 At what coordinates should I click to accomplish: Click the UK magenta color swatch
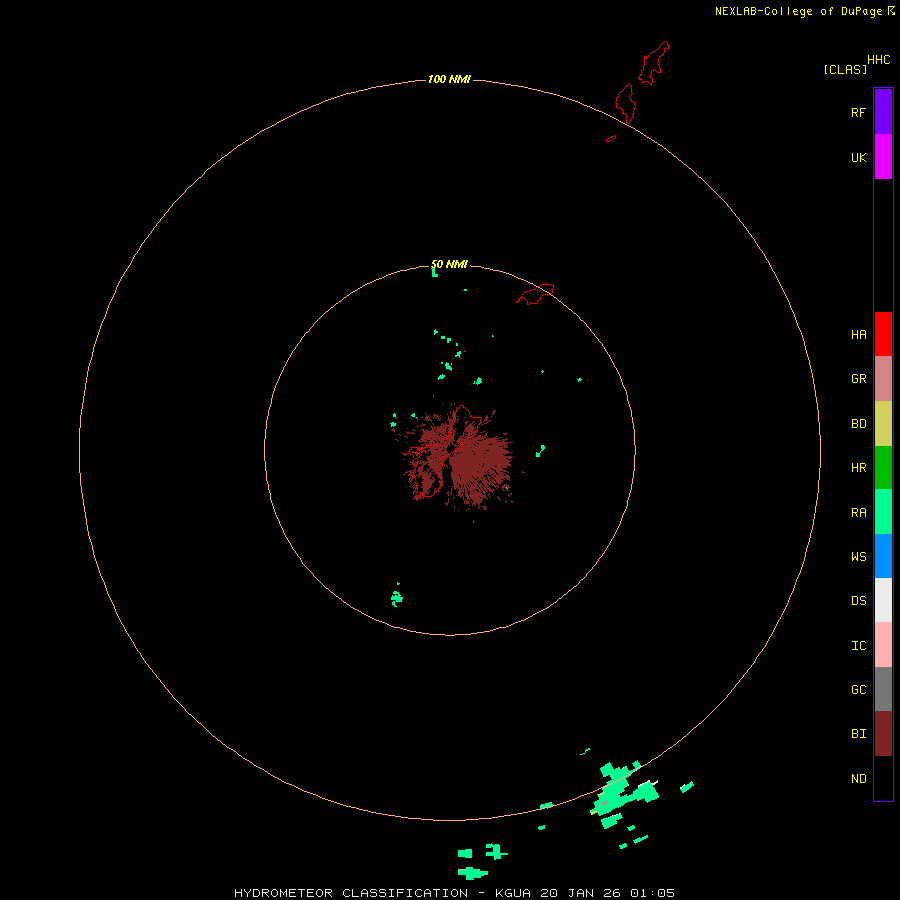pos(883,157)
